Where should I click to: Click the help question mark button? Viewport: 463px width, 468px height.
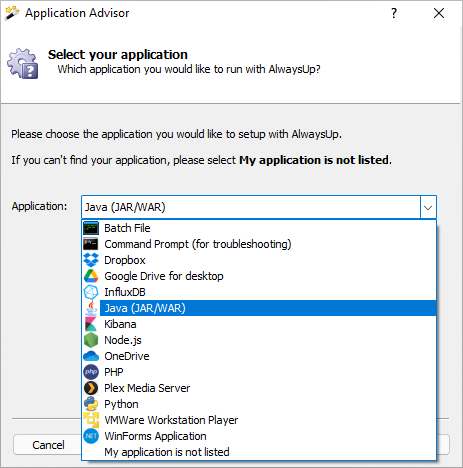pos(394,13)
